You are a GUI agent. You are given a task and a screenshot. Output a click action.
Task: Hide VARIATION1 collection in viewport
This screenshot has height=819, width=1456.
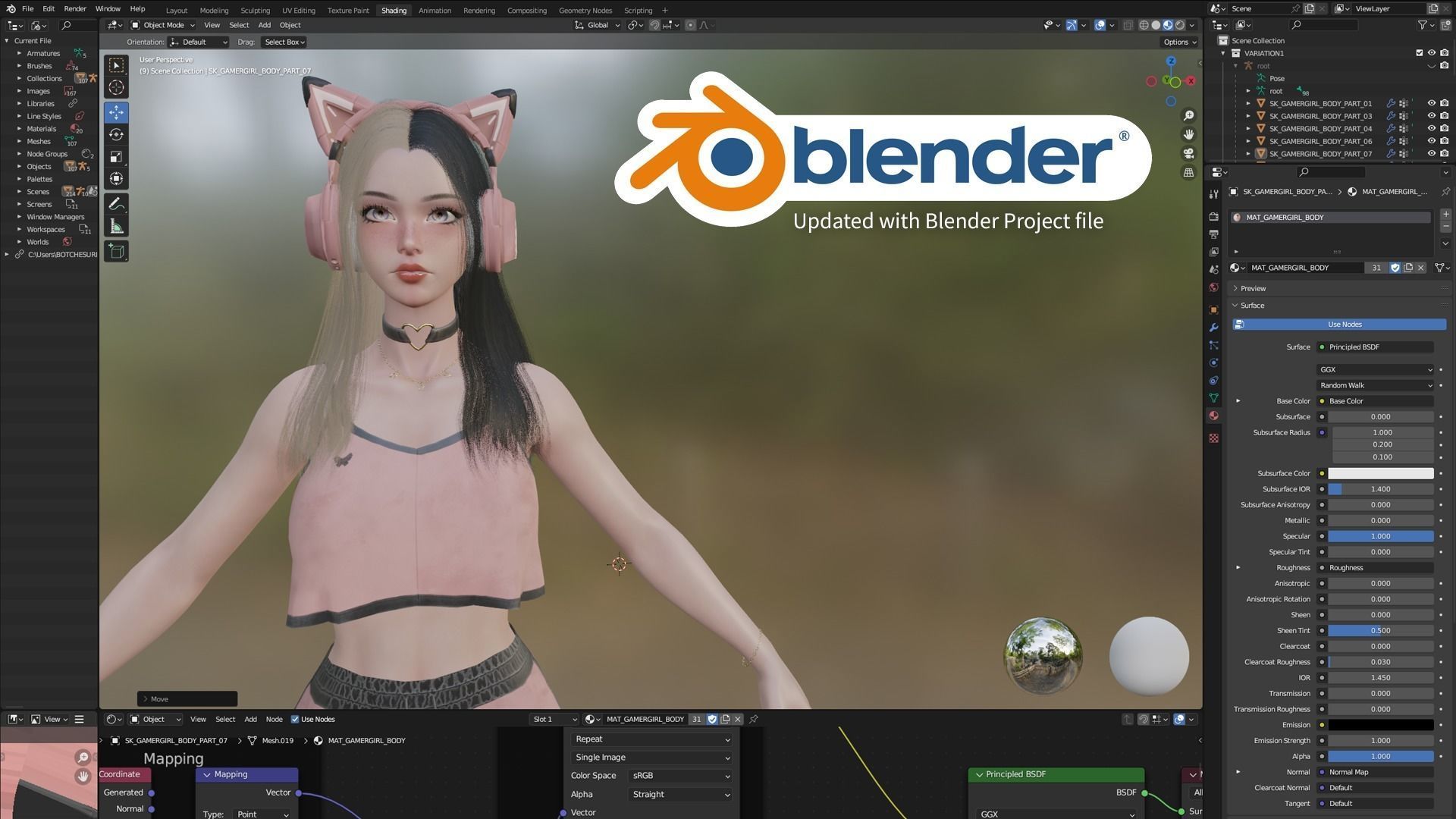pyautogui.click(x=1432, y=53)
